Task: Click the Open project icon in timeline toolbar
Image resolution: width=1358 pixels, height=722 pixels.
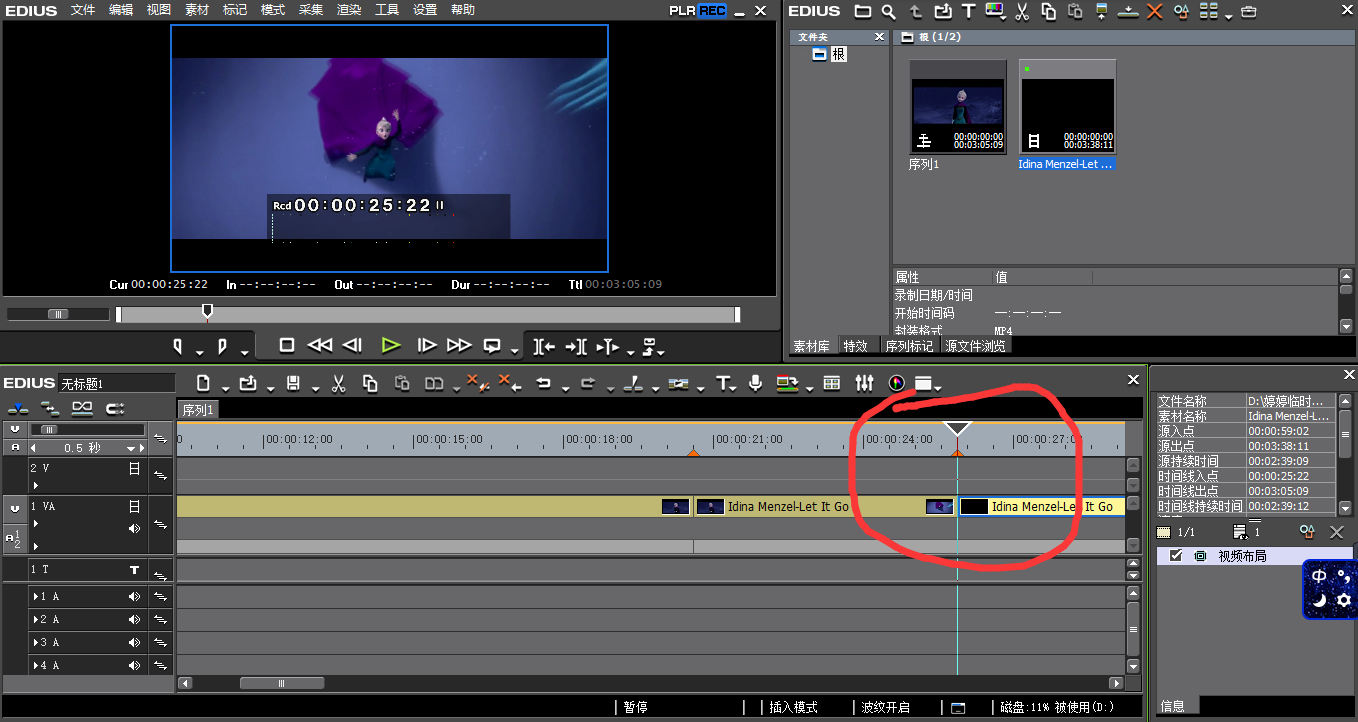Action: click(248, 383)
